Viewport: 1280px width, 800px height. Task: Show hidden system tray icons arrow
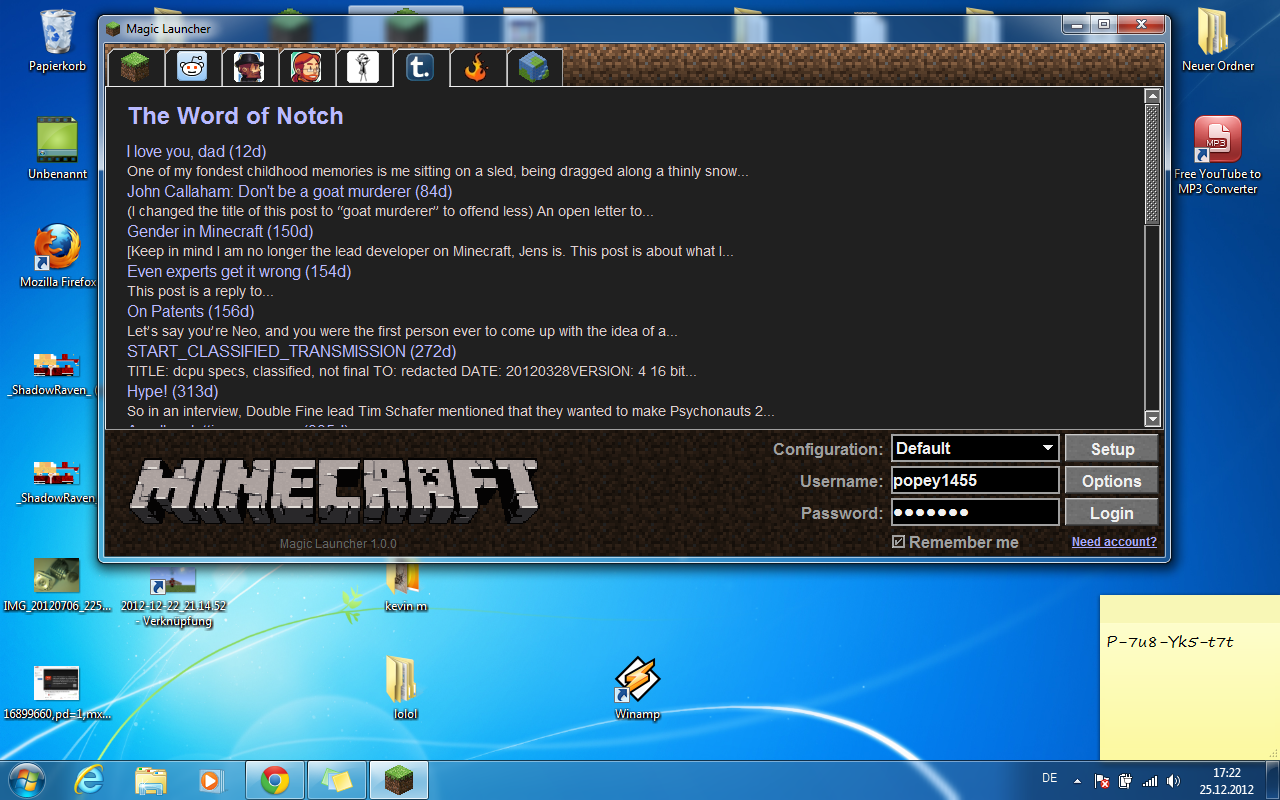click(1077, 780)
